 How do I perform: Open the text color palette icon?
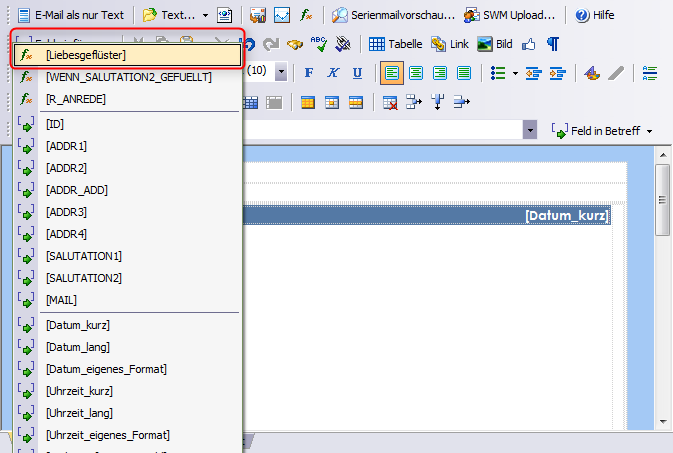pos(592,73)
